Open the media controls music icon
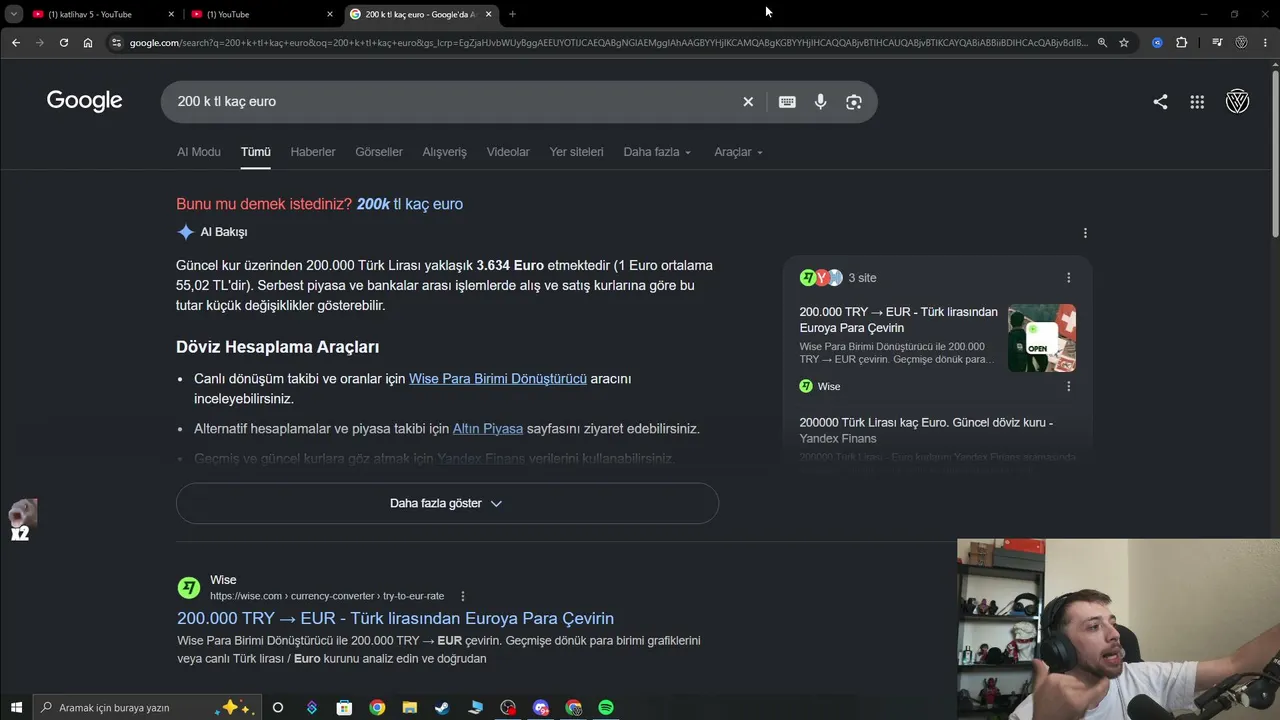1280x720 pixels. click(1217, 43)
